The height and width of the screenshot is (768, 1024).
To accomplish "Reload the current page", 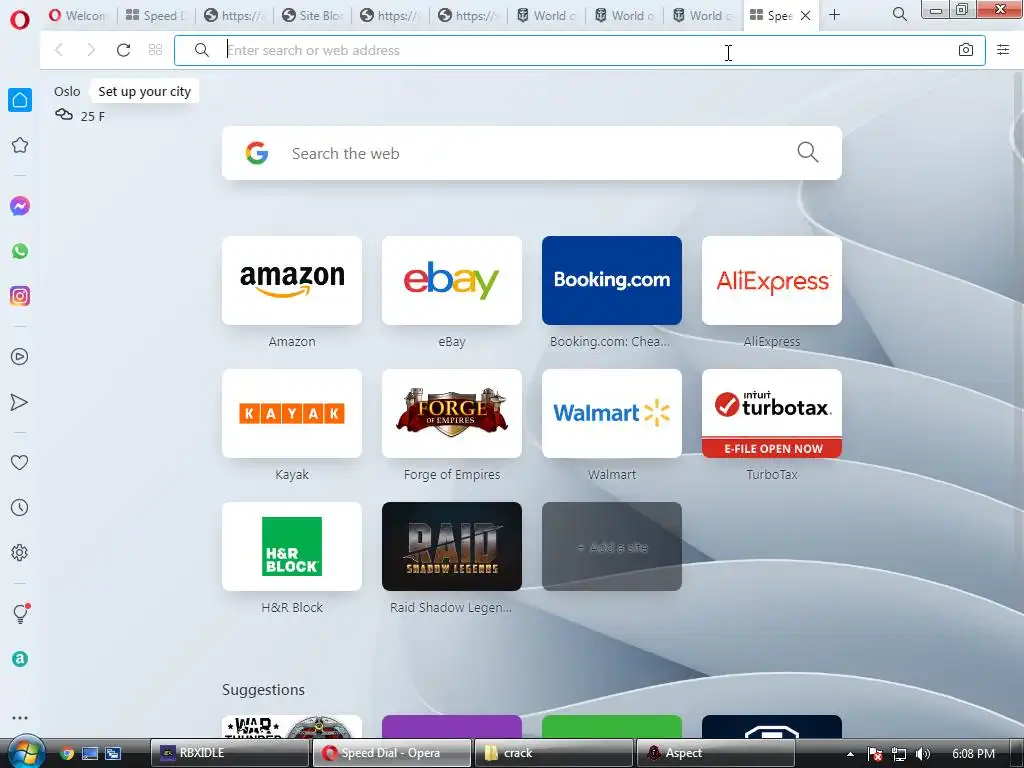I will pyautogui.click(x=123, y=50).
